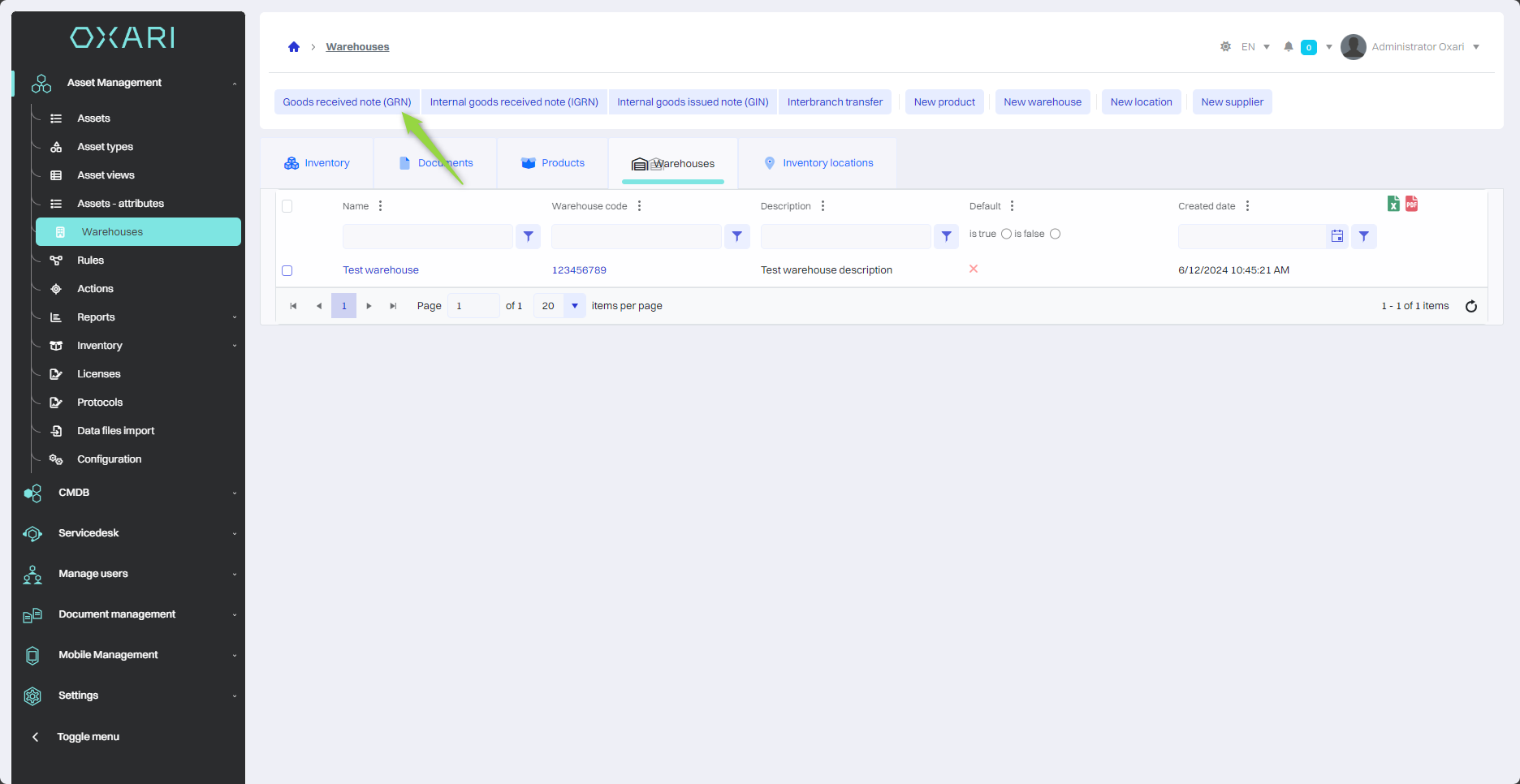Viewport: 1520px width, 784px height.
Task: Open the items per page dropdown
Action: click(x=574, y=306)
